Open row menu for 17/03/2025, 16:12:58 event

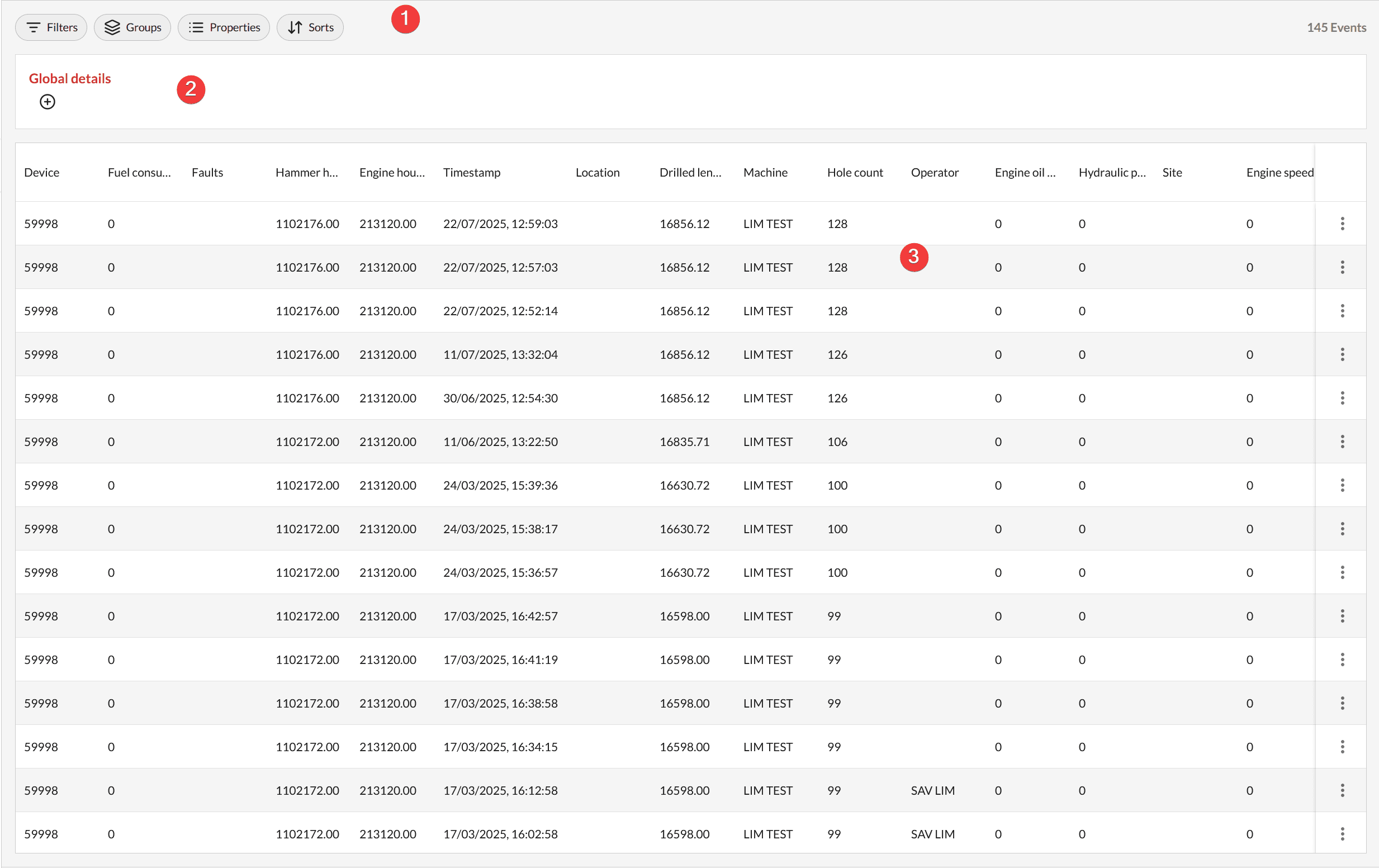point(1342,790)
